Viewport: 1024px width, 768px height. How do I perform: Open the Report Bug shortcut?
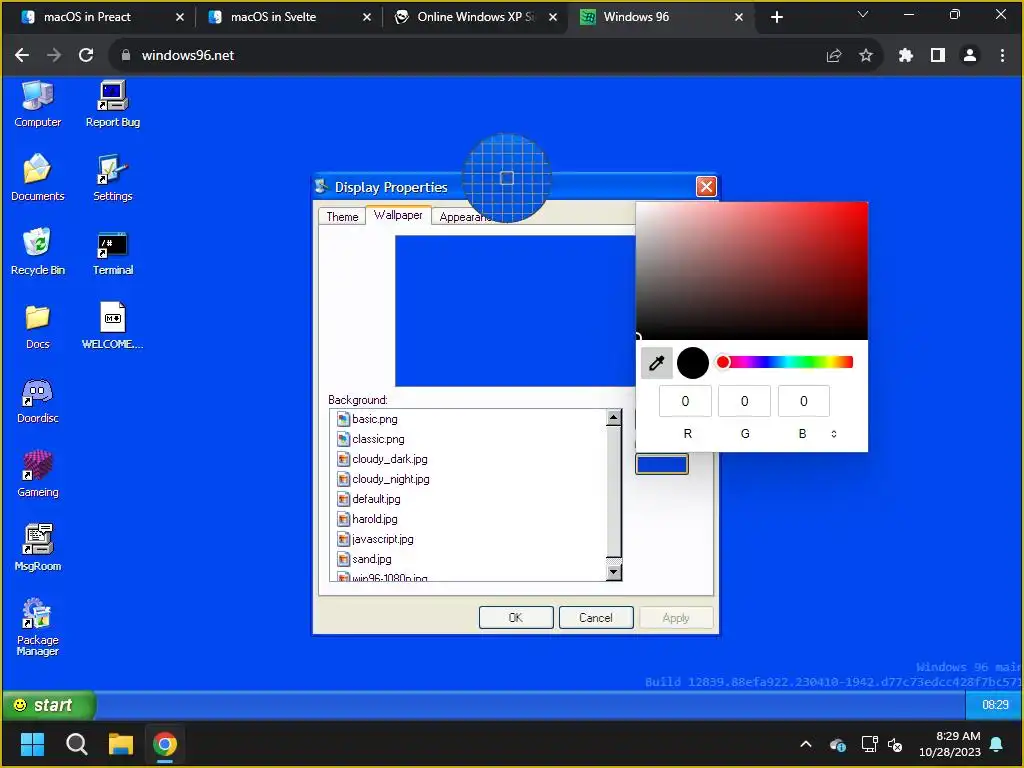[x=112, y=104]
